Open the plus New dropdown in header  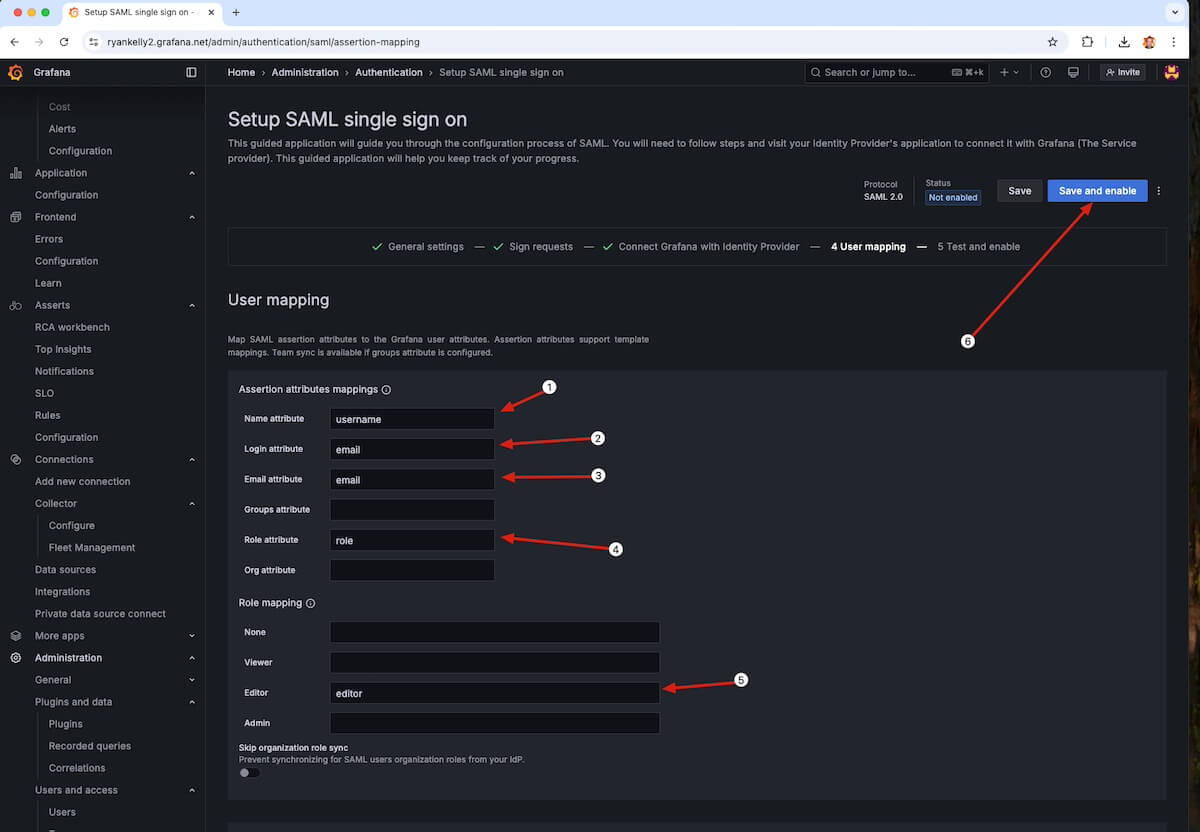[x=1009, y=72]
